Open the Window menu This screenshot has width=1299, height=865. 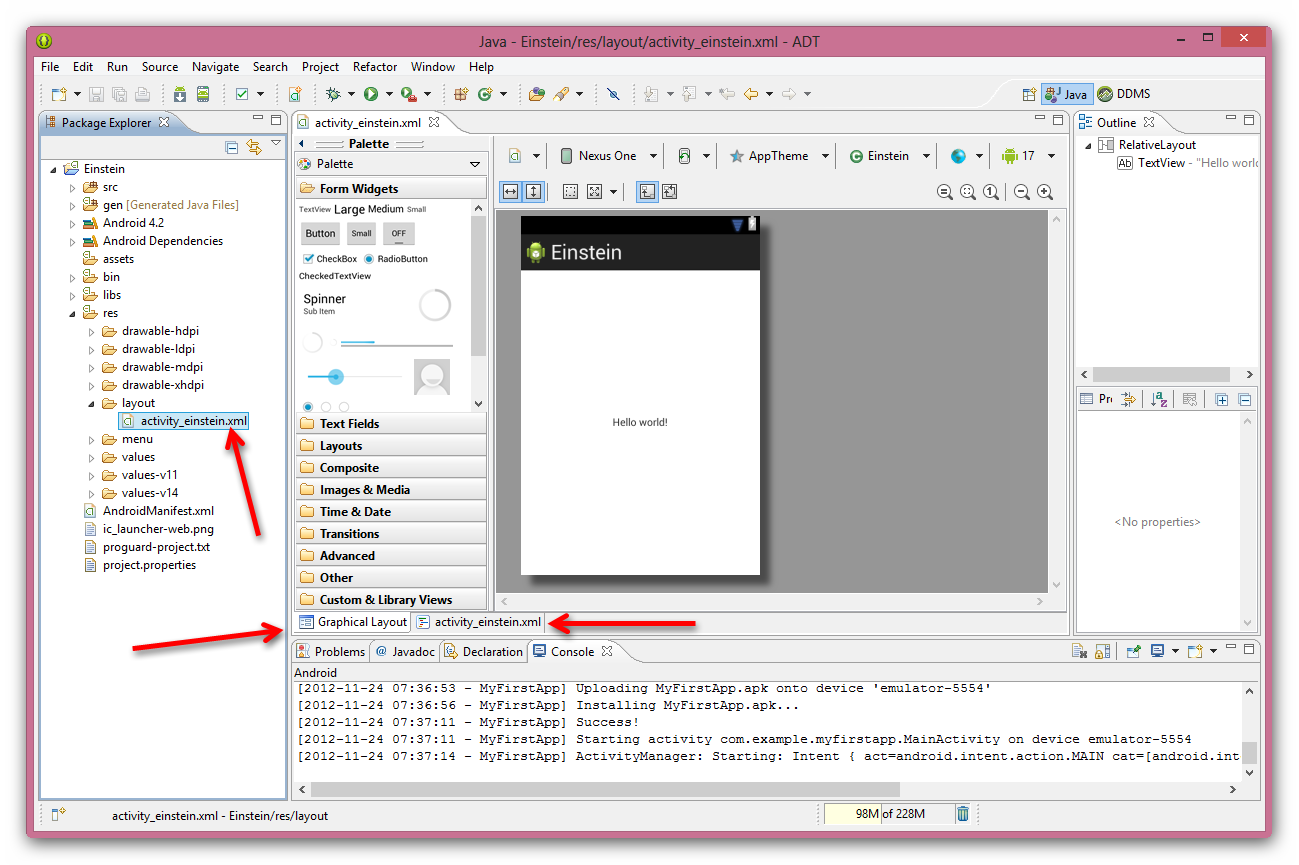coord(433,67)
